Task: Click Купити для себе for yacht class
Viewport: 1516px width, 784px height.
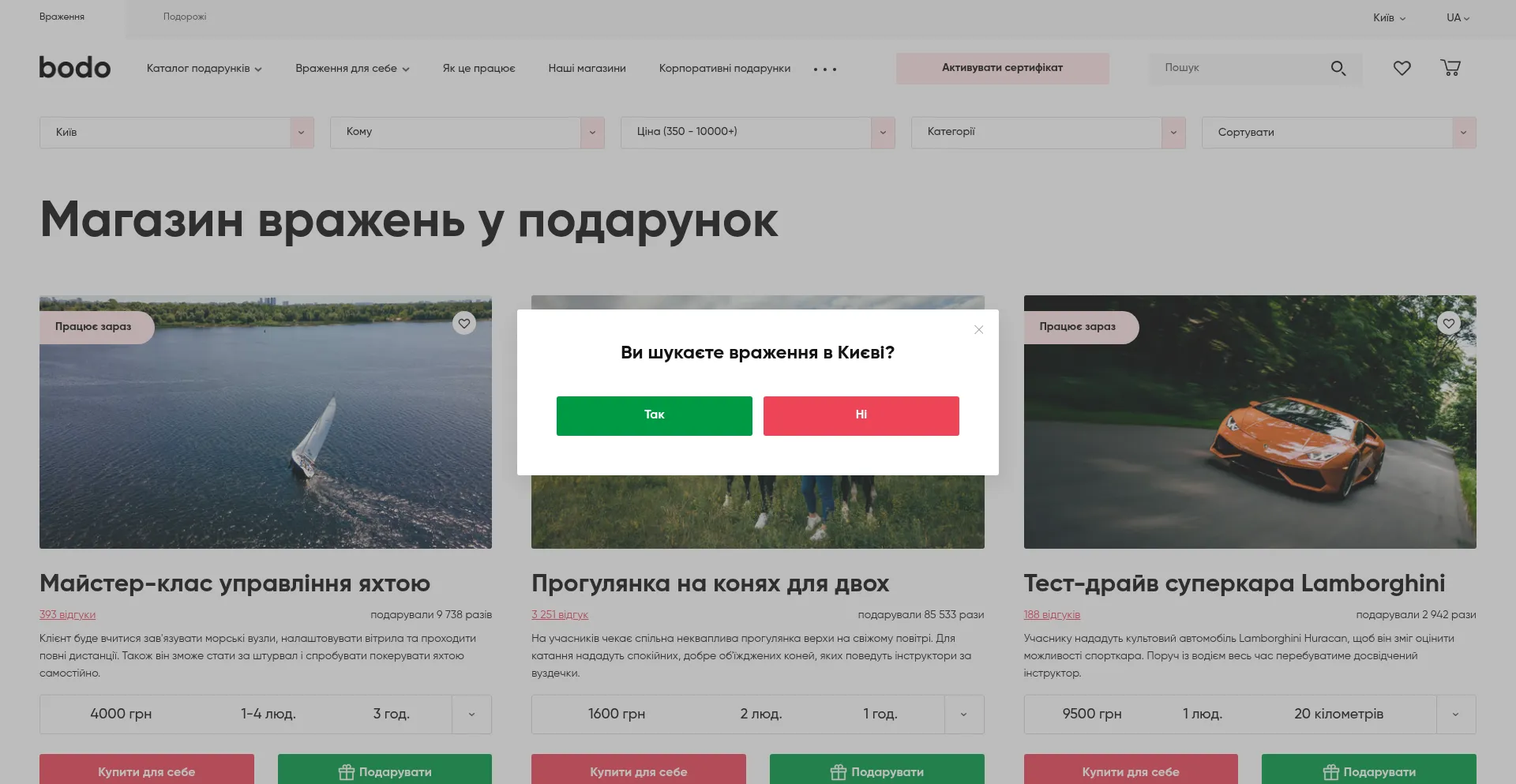Action: [x=147, y=770]
